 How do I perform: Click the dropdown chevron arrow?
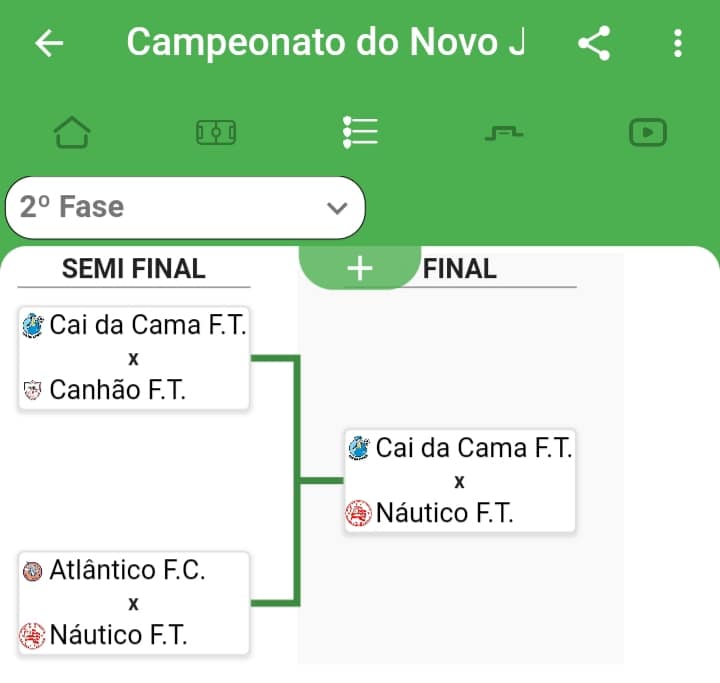click(337, 208)
